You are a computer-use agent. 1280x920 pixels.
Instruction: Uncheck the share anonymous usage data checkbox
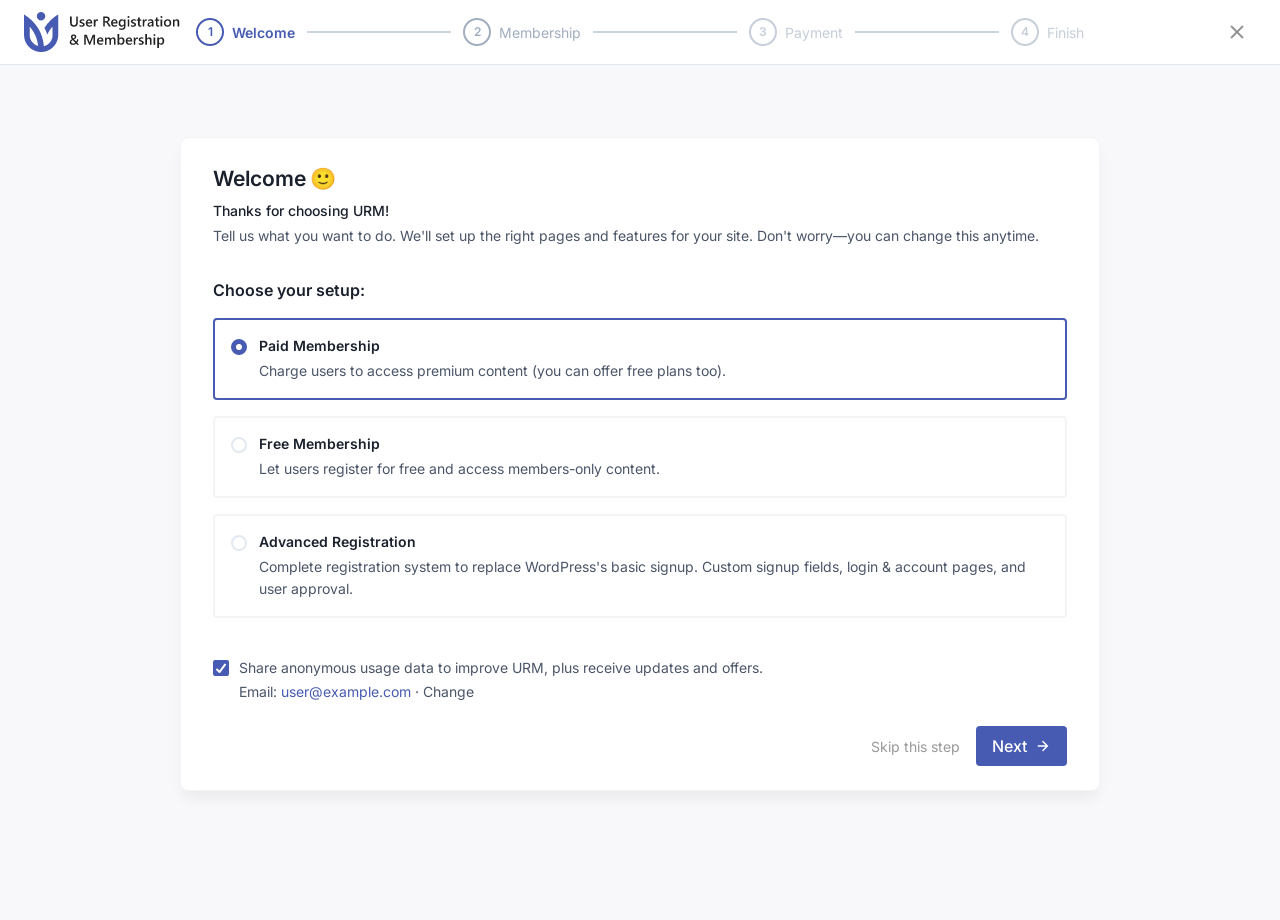click(x=221, y=668)
